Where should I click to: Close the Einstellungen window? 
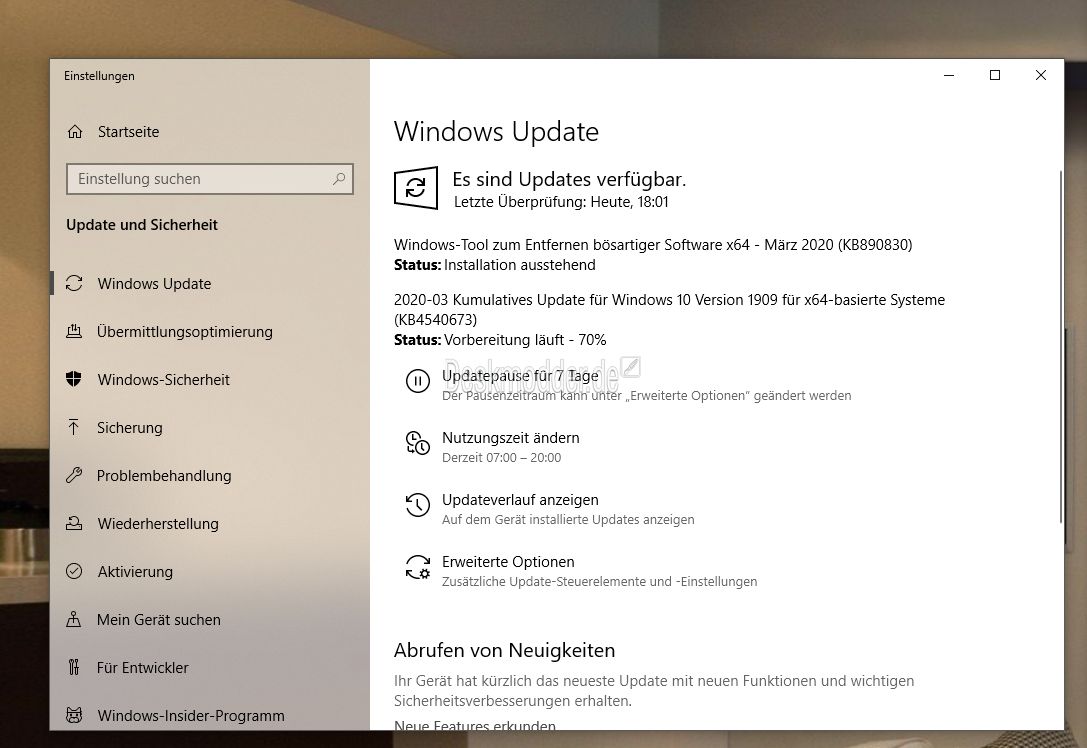(1041, 75)
